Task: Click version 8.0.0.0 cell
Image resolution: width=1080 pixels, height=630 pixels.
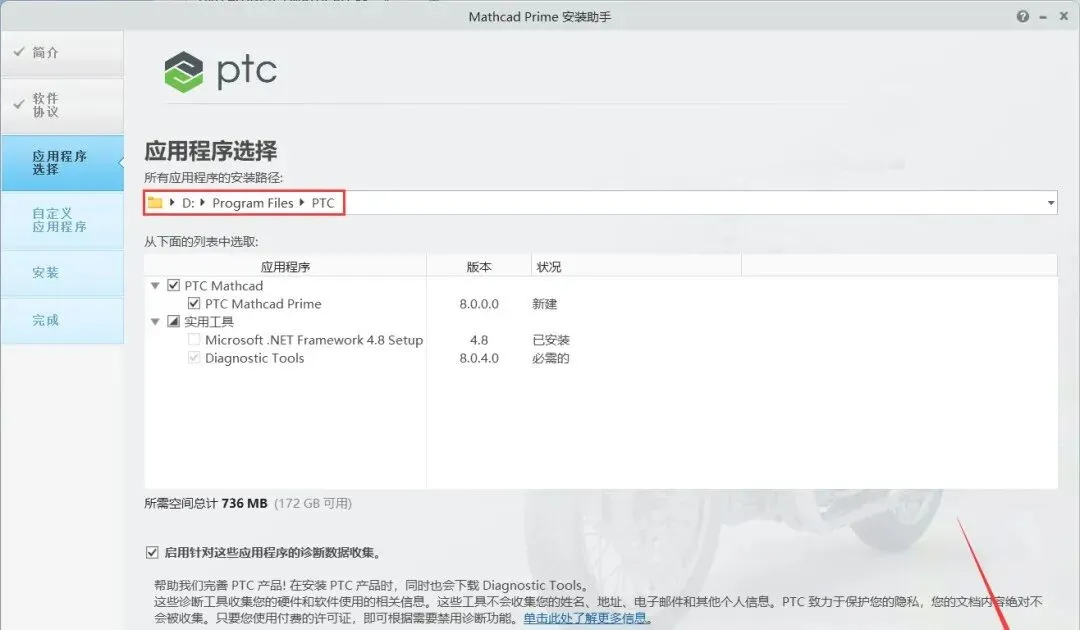Action: point(479,304)
